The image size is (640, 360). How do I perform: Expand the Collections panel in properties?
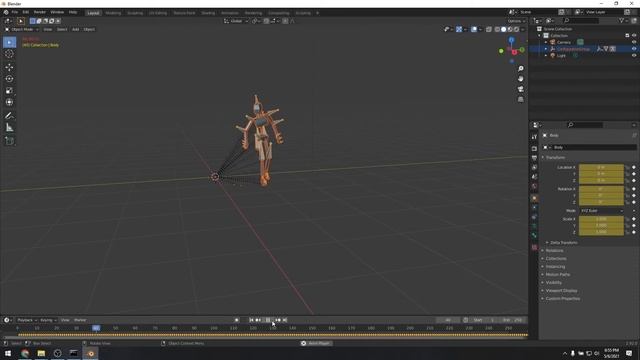556,258
